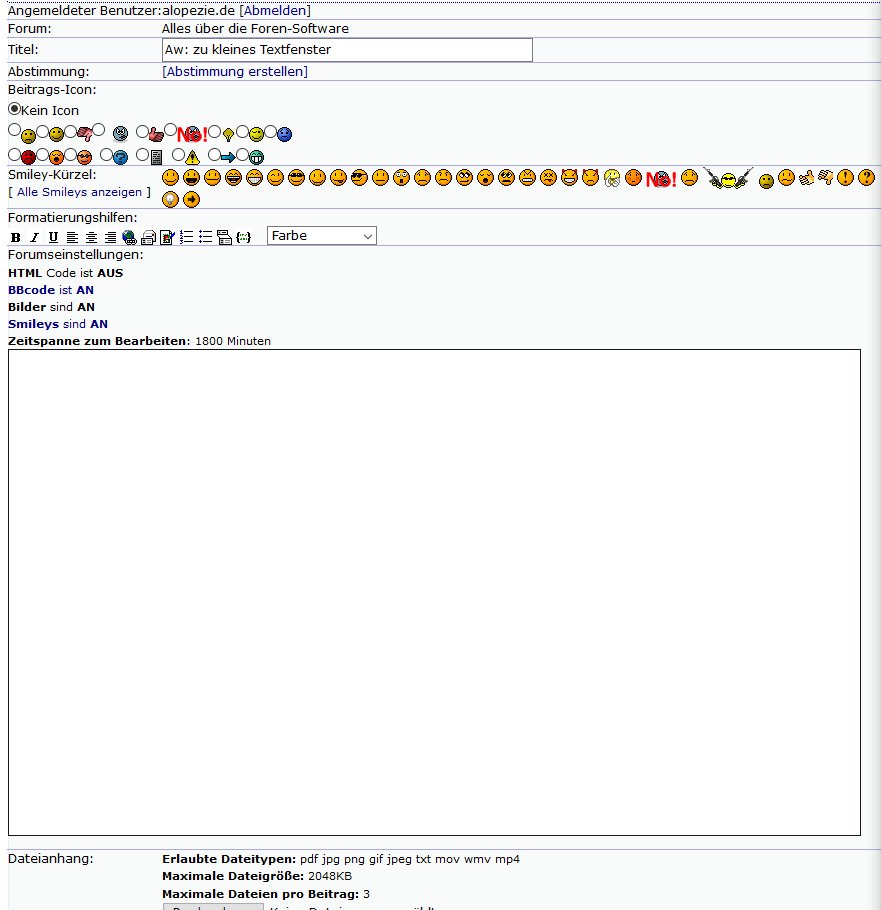Choose the warning triangle post icon

[179, 155]
